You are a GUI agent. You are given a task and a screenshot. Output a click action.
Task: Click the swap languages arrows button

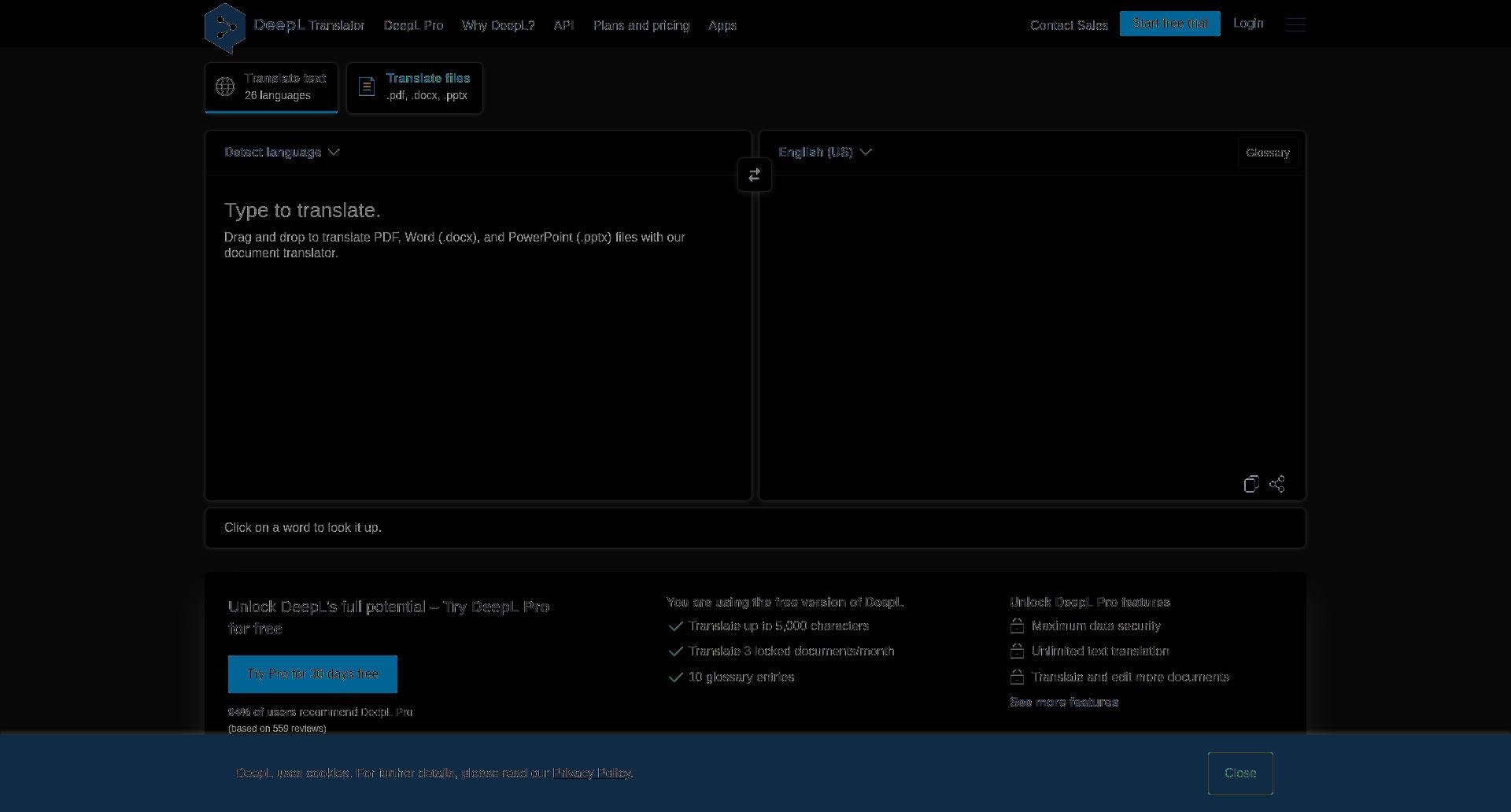pos(755,175)
